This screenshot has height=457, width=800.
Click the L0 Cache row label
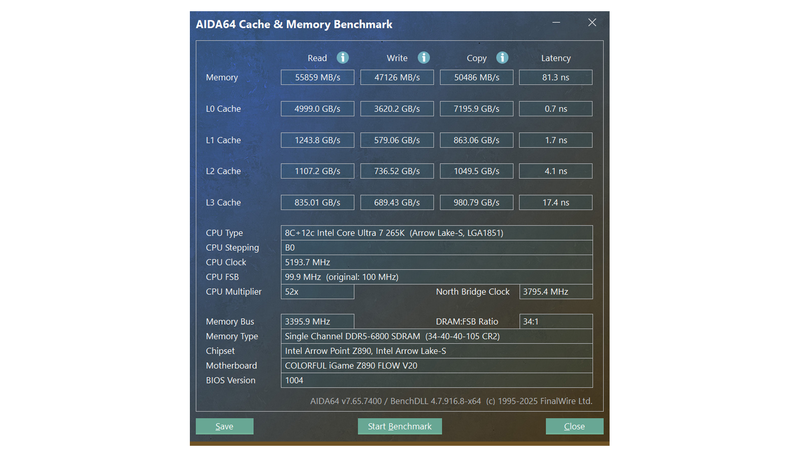click(223, 109)
